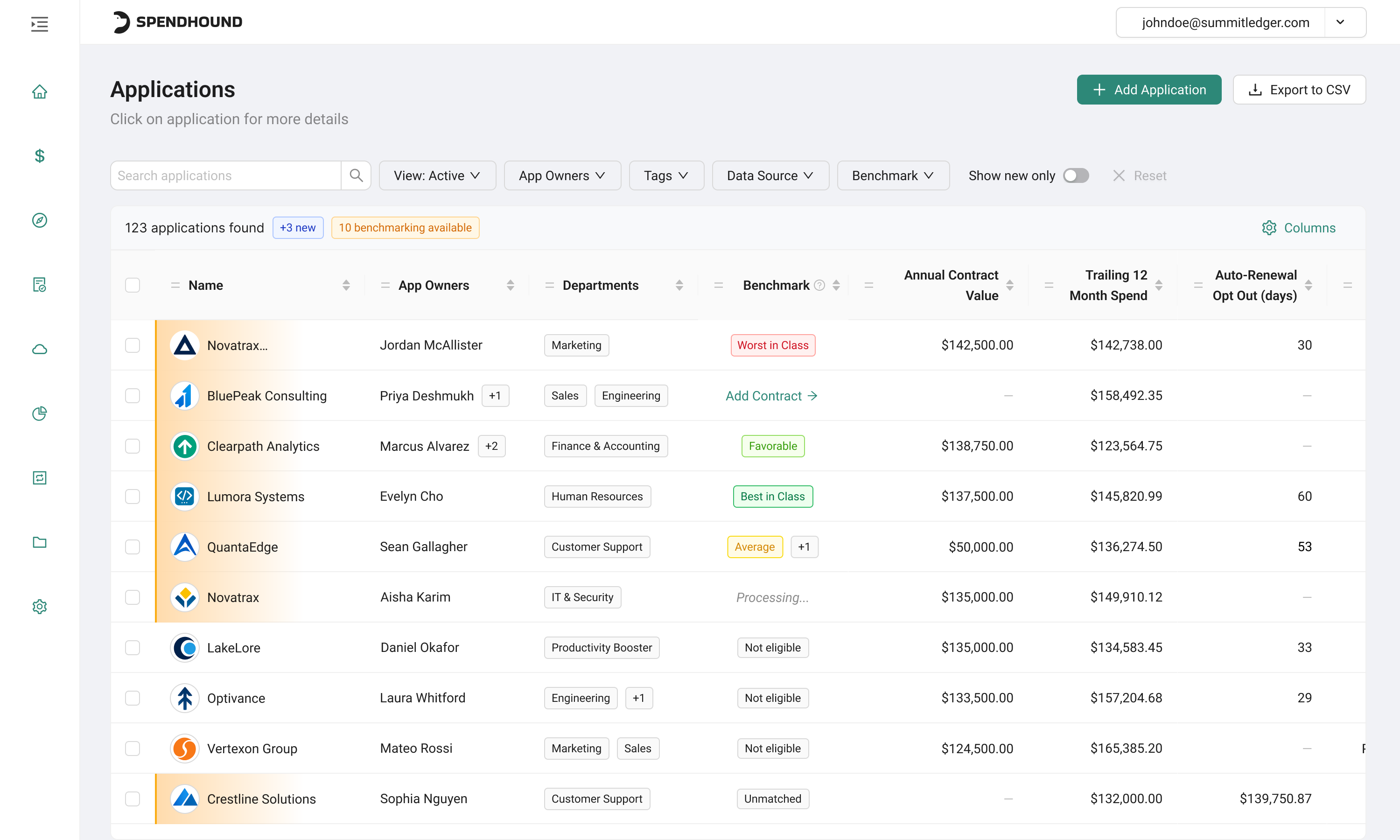Open the pie chart reports icon
The height and width of the screenshot is (840, 1400).
coord(39,413)
